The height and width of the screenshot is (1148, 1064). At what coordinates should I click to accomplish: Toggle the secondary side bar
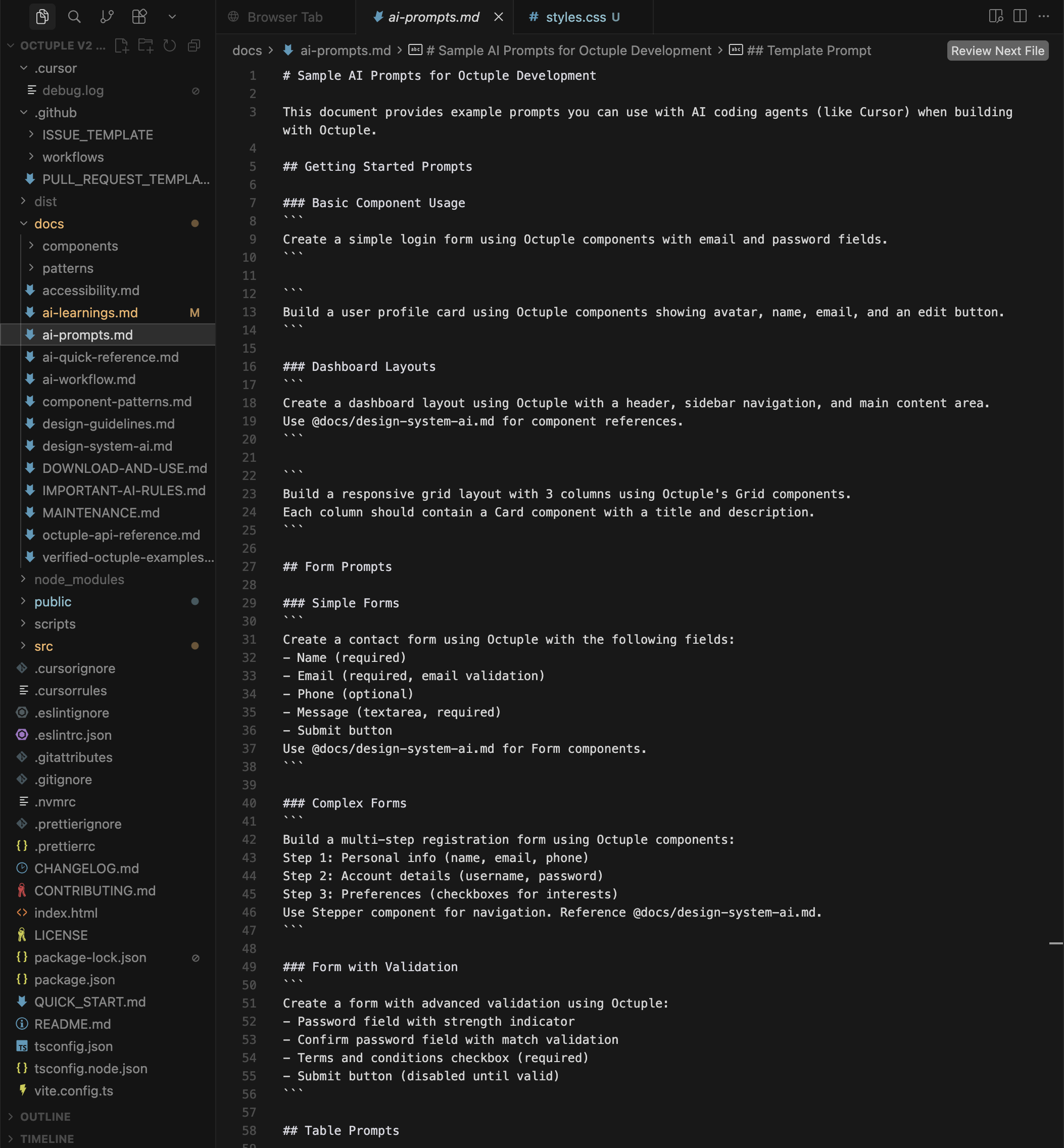(x=997, y=17)
